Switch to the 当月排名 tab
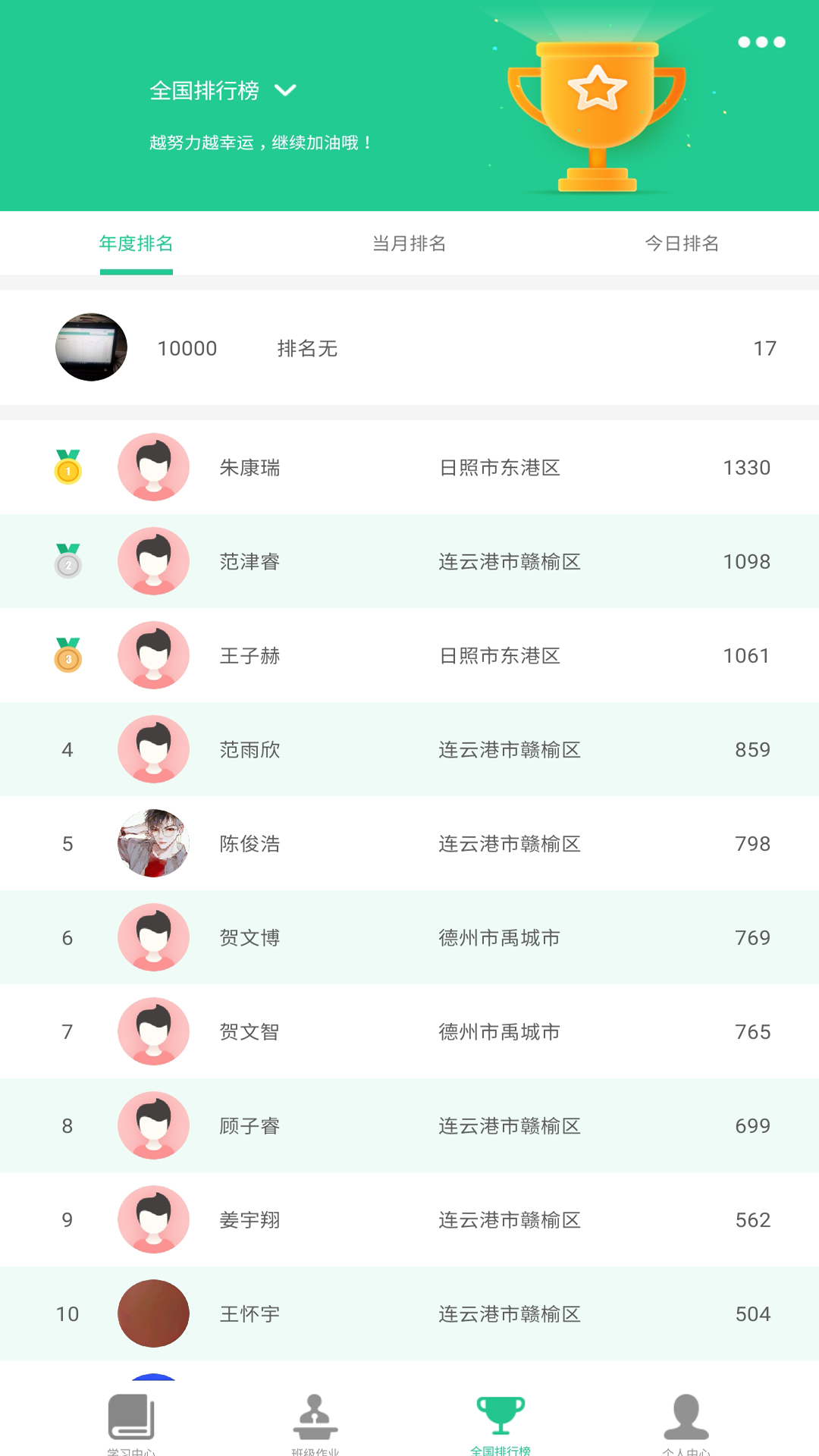 click(x=409, y=243)
